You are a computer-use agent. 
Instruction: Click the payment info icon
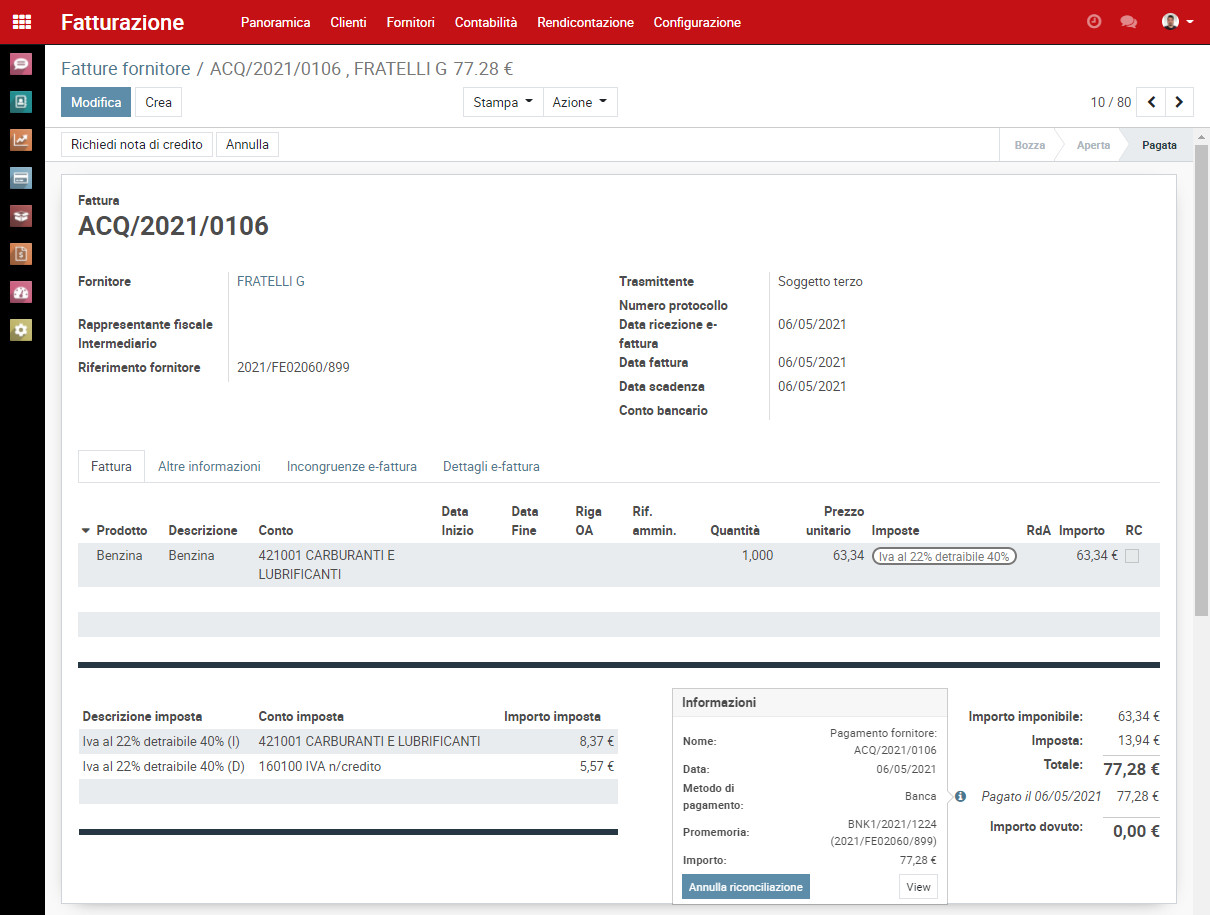coord(960,797)
